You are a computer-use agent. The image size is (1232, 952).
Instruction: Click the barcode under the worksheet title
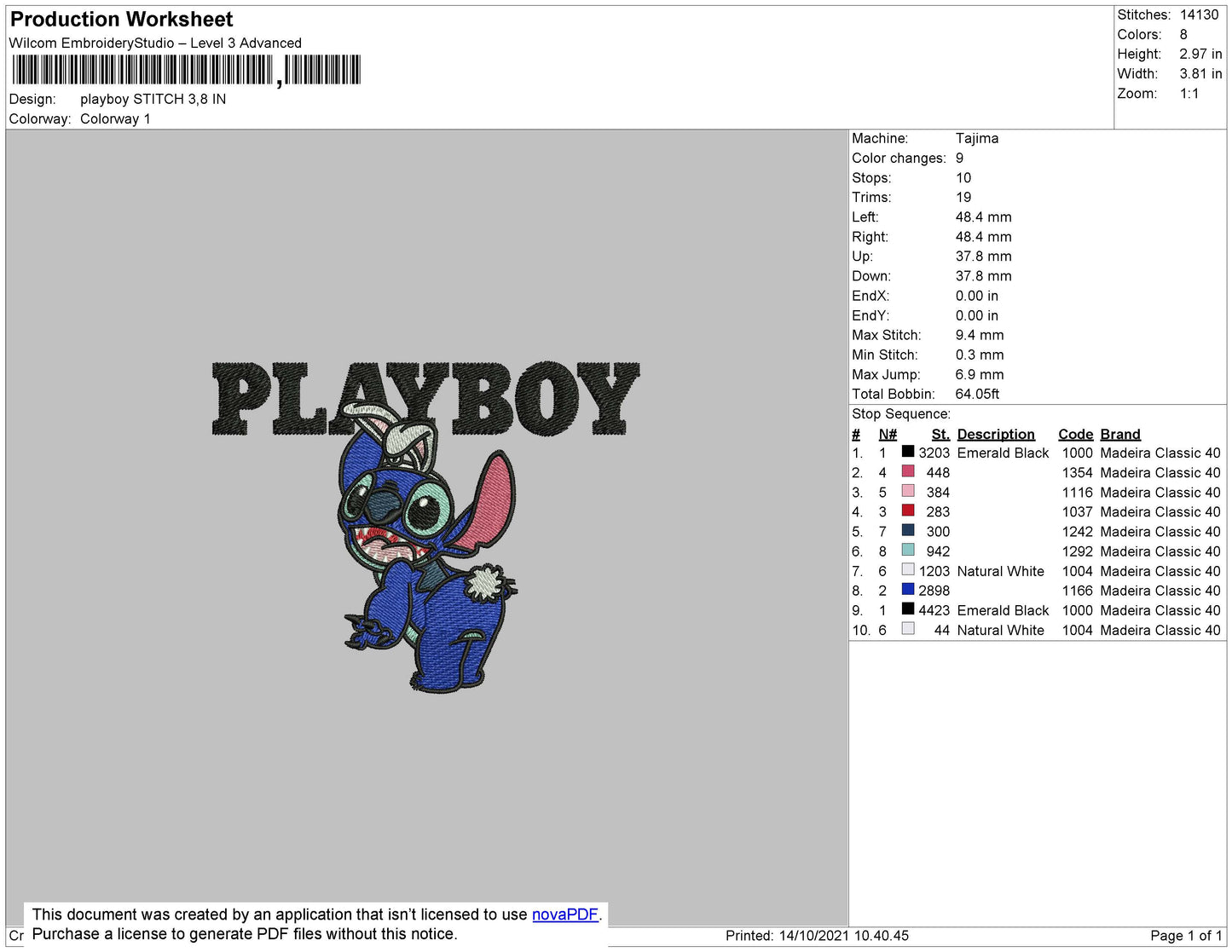[x=186, y=70]
